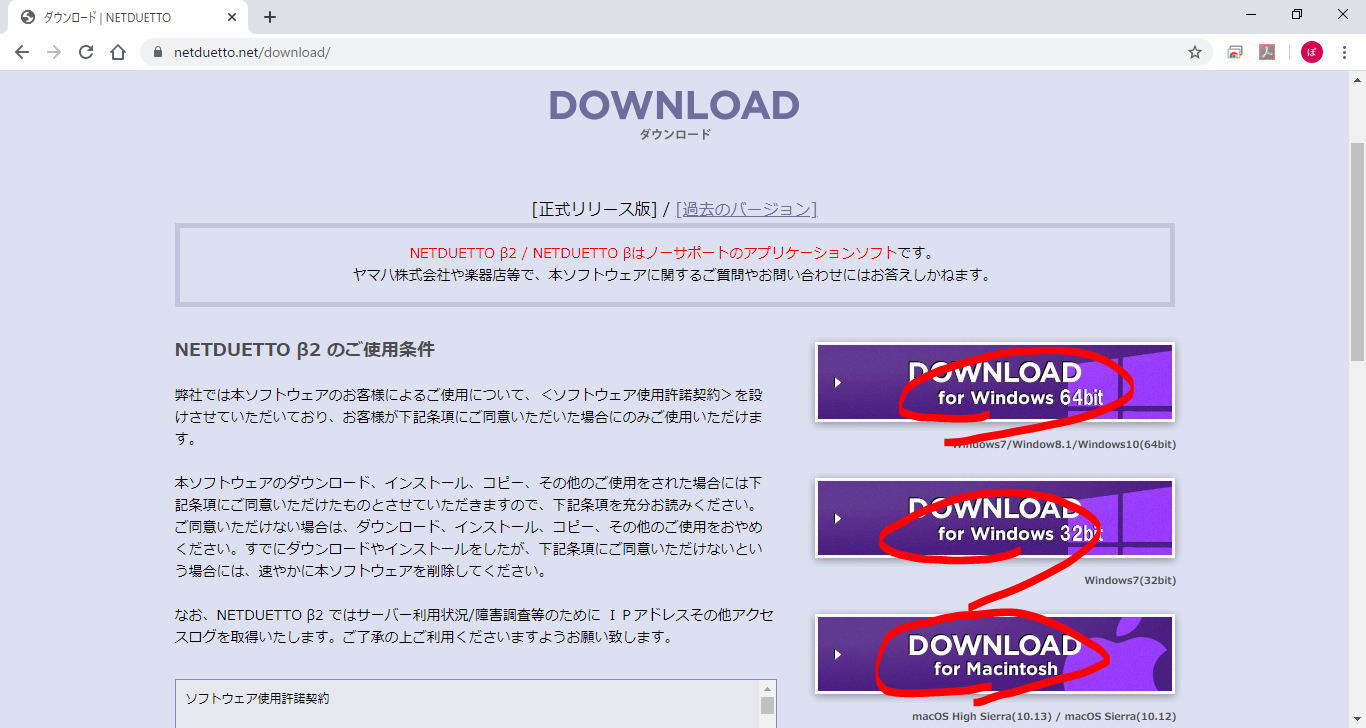Click the PDF extension icon
This screenshot has width=1366, height=728.
(1267, 52)
